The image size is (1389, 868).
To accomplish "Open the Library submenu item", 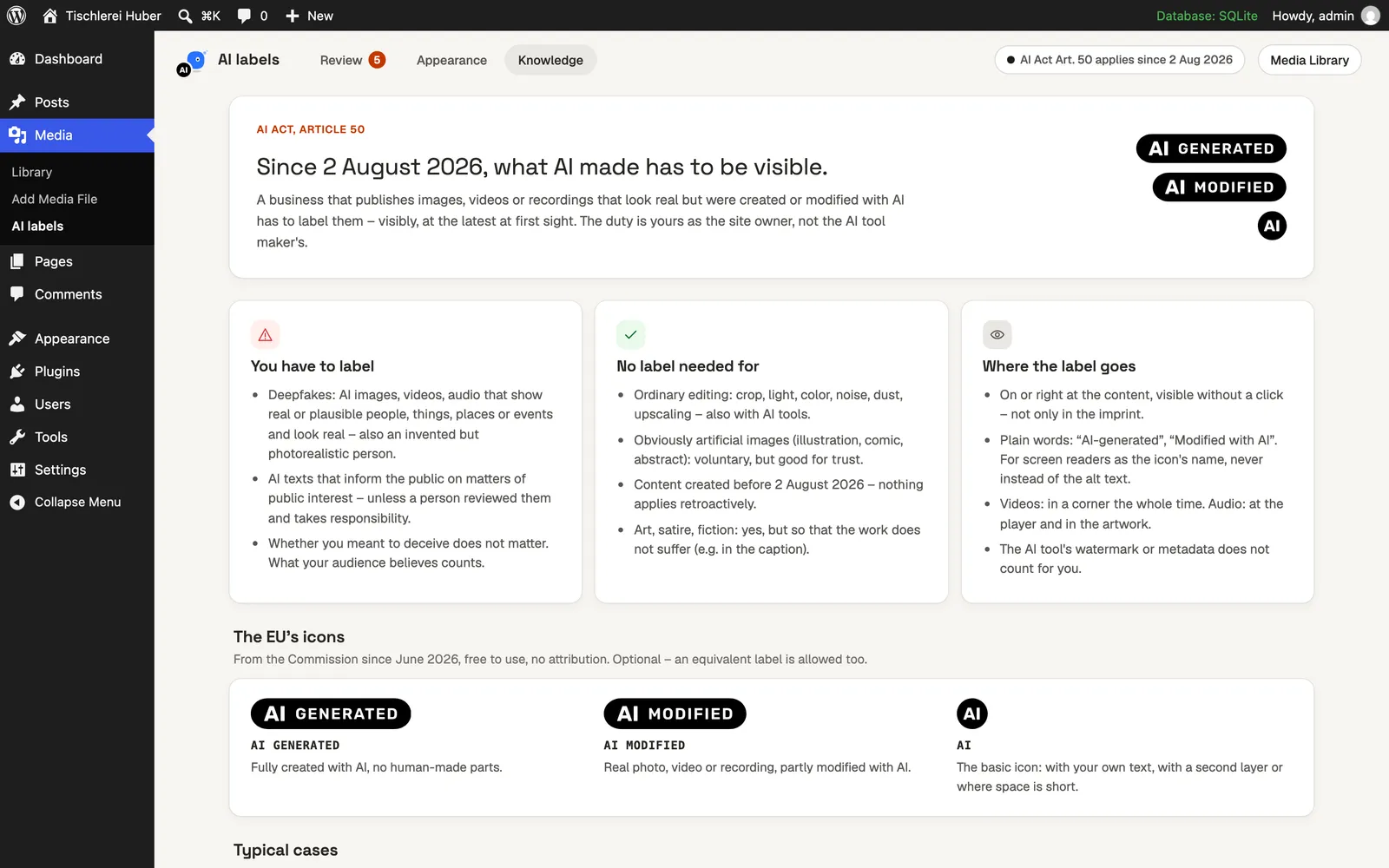I will [x=32, y=172].
